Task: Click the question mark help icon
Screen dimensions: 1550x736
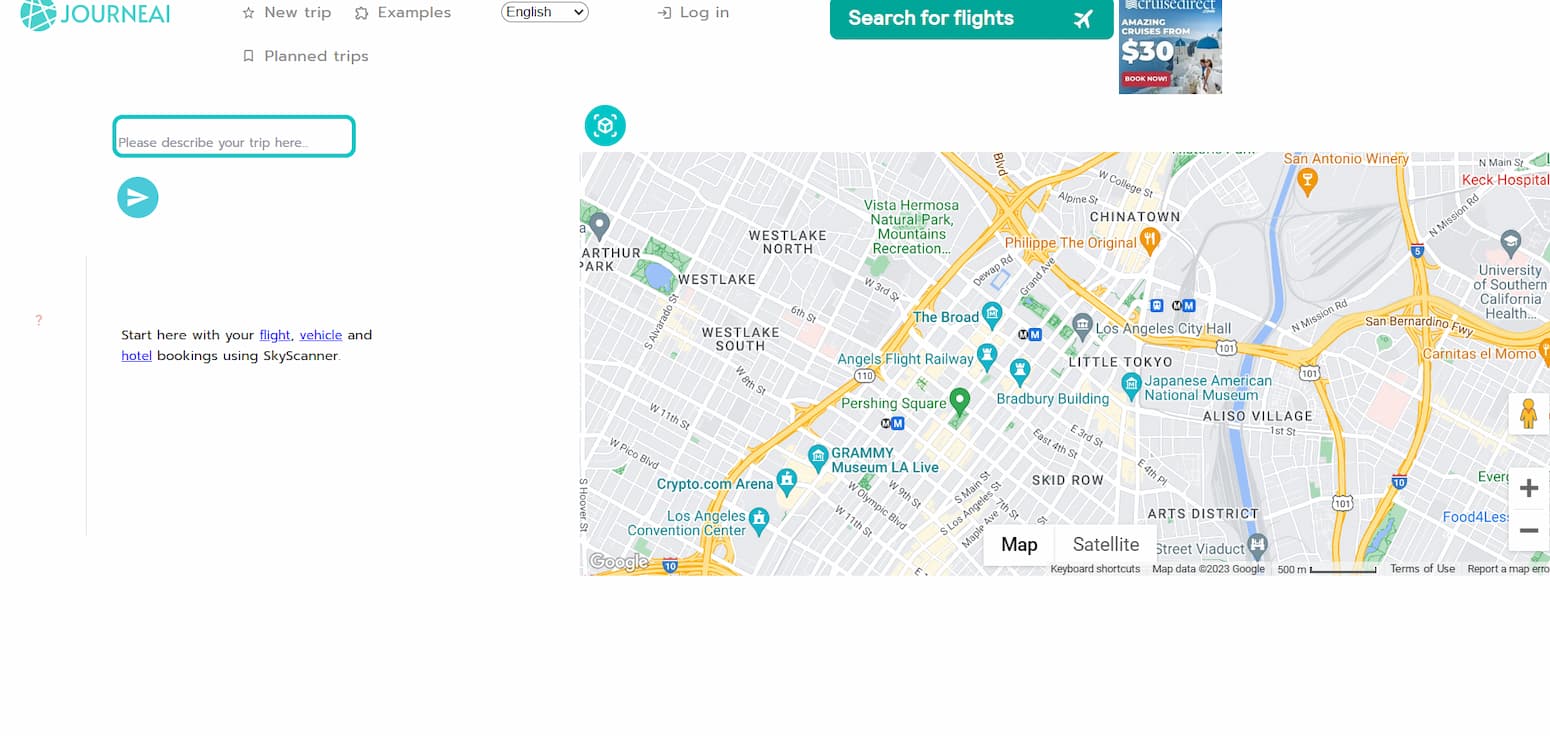Action: pyautogui.click(x=39, y=321)
